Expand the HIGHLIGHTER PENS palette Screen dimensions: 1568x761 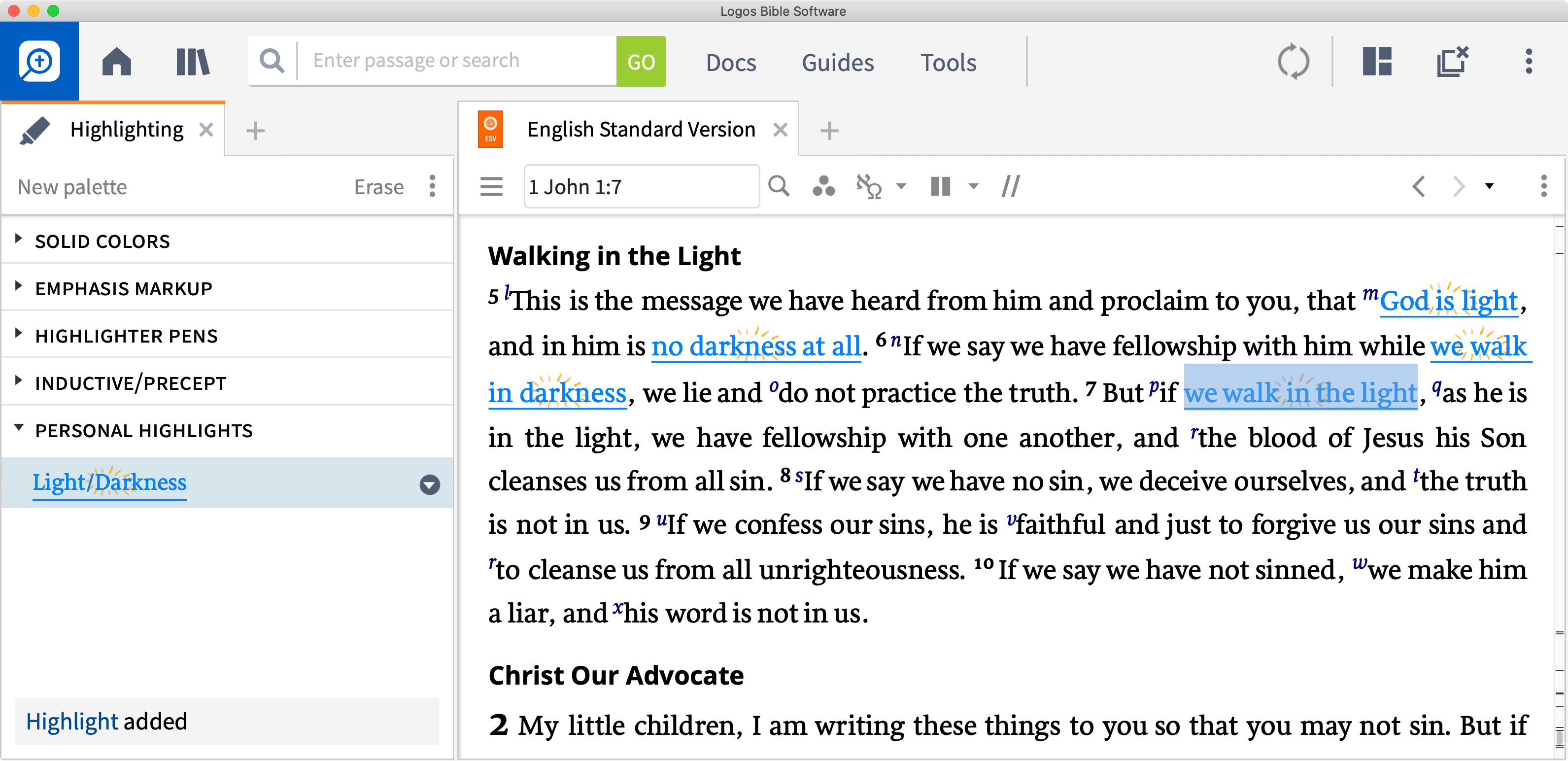(x=18, y=333)
